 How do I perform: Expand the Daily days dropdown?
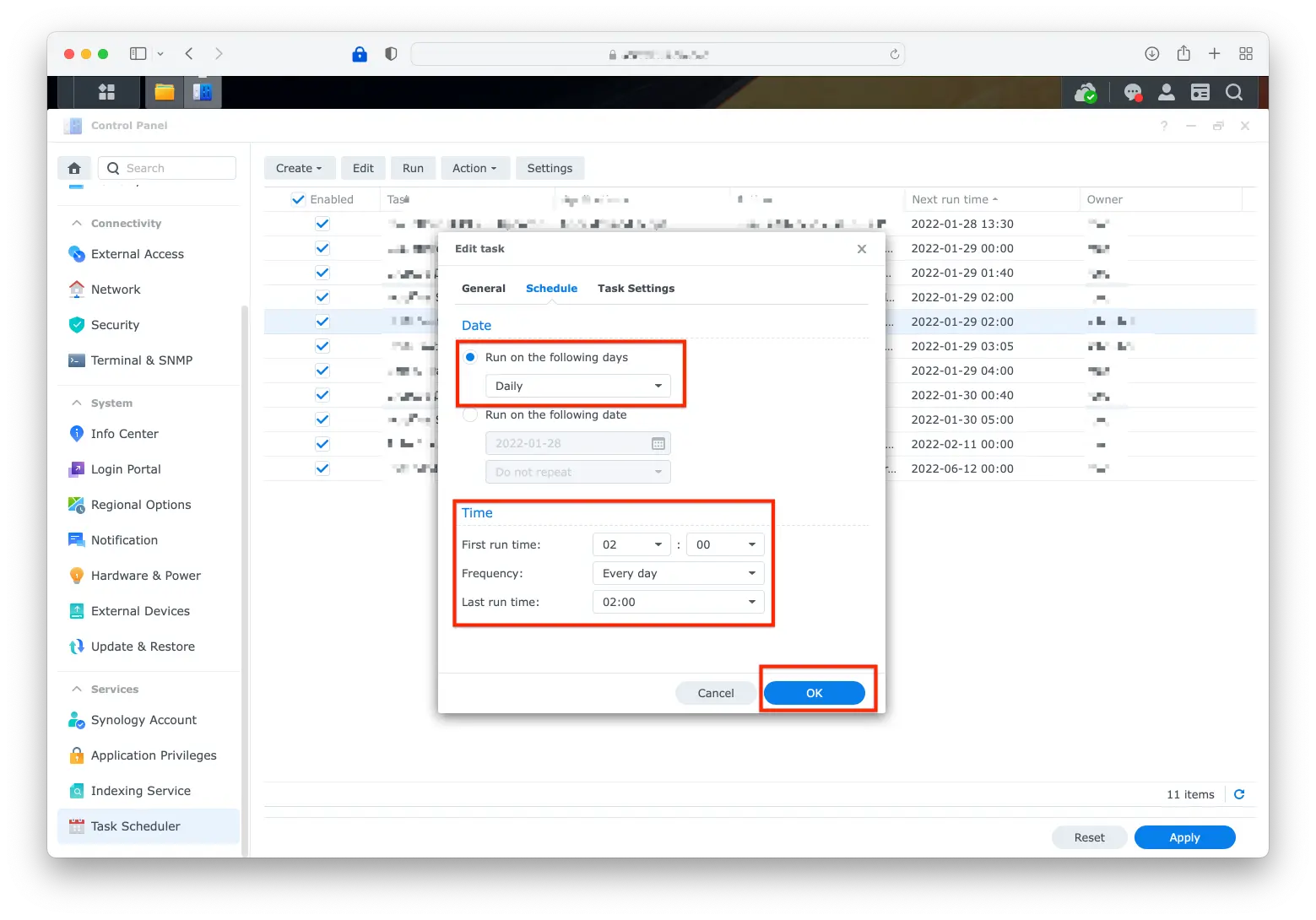click(x=578, y=386)
